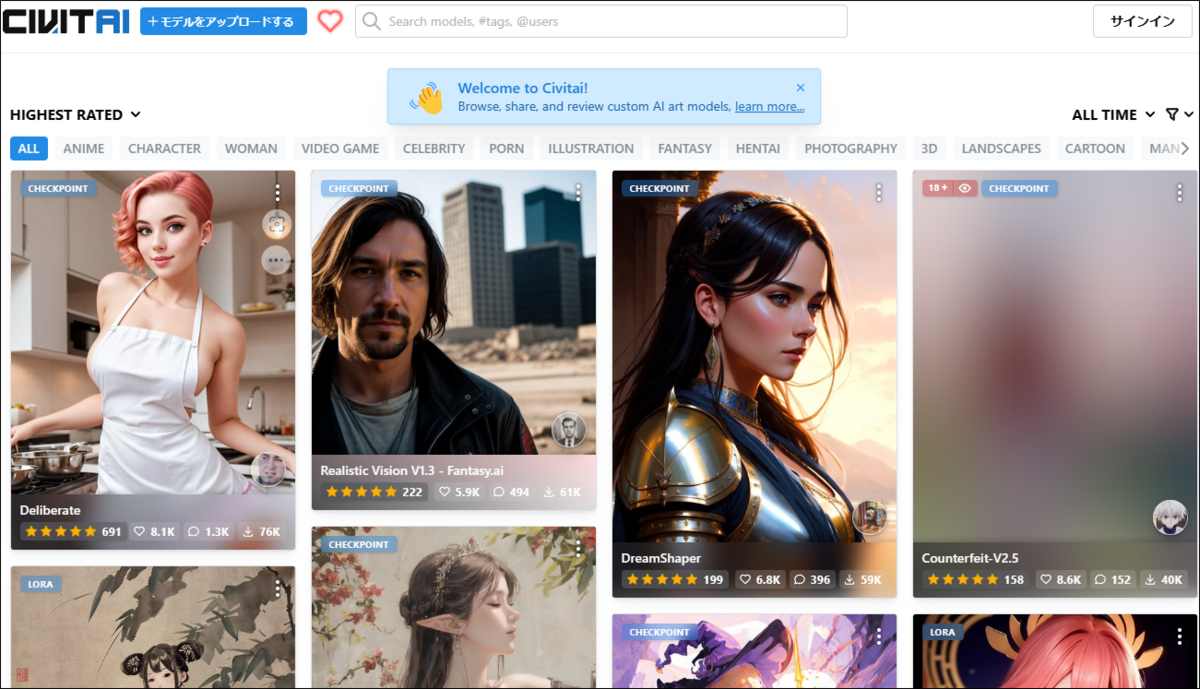
Task: Open three-dot menu on Realistic Vision card
Action: (578, 192)
